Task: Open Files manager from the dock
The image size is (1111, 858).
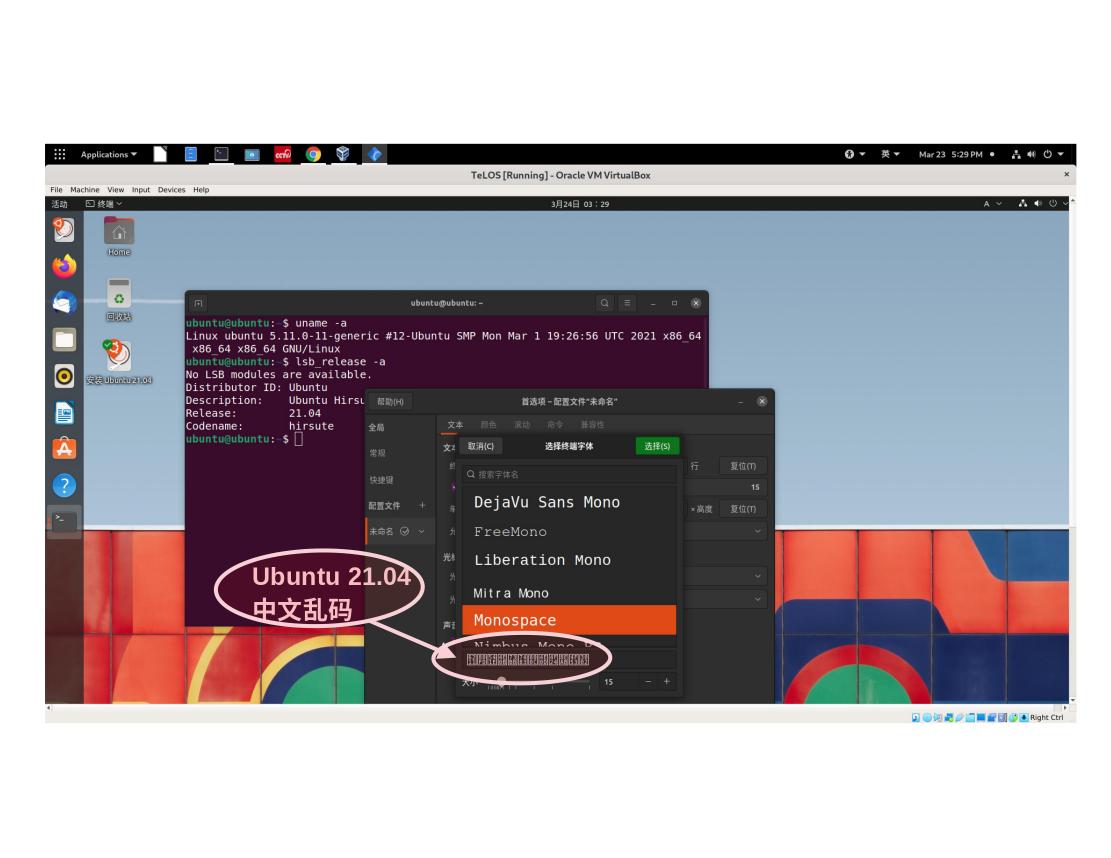Action: pyautogui.click(x=64, y=339)
